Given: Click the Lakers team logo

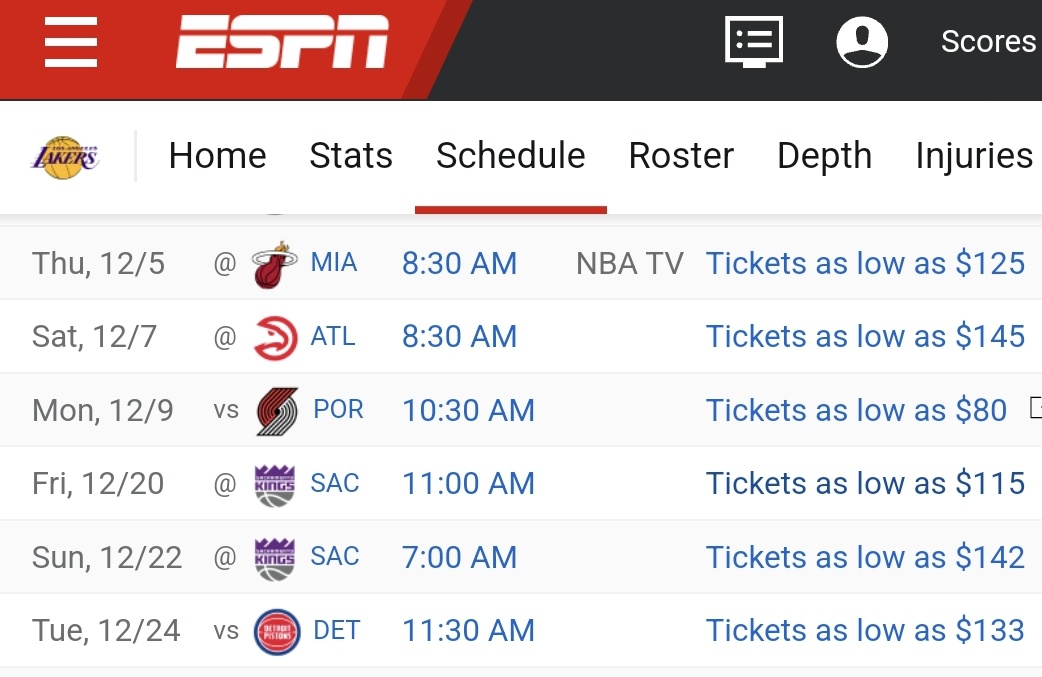Looking at the screenshot, I should pos(66,157).
